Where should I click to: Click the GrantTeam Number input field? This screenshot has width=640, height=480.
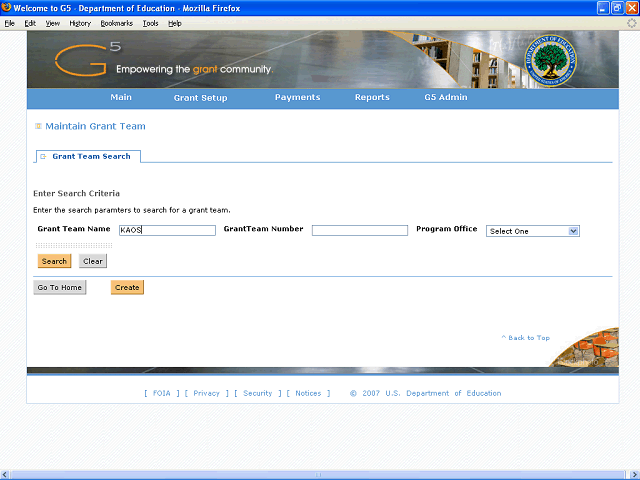coord(360,230)
